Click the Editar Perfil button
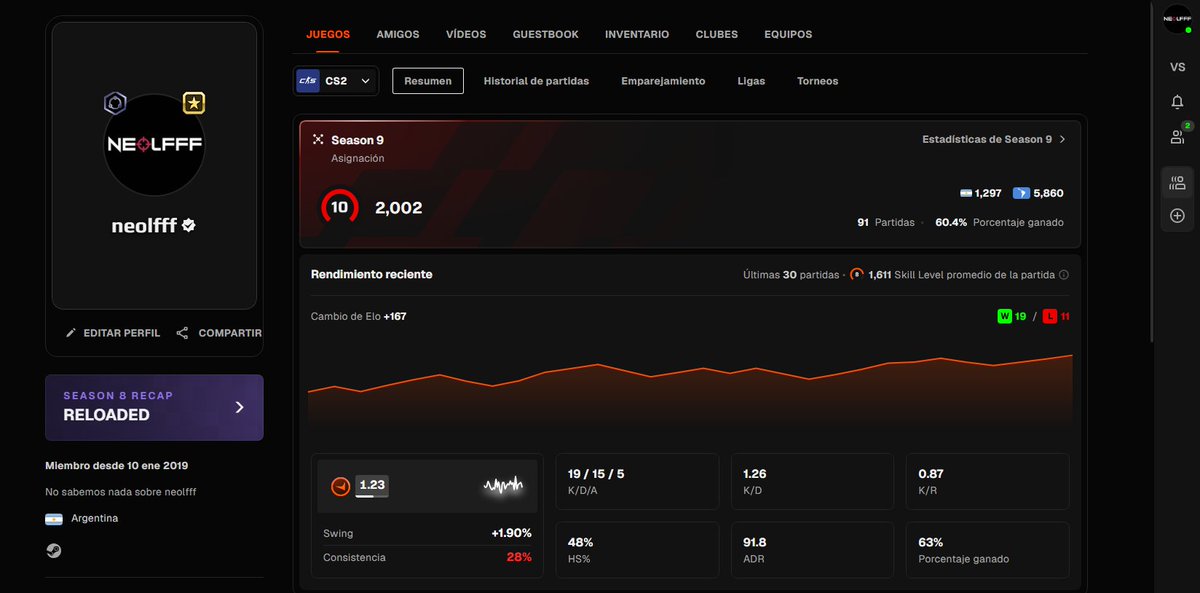 pos(113,333)
